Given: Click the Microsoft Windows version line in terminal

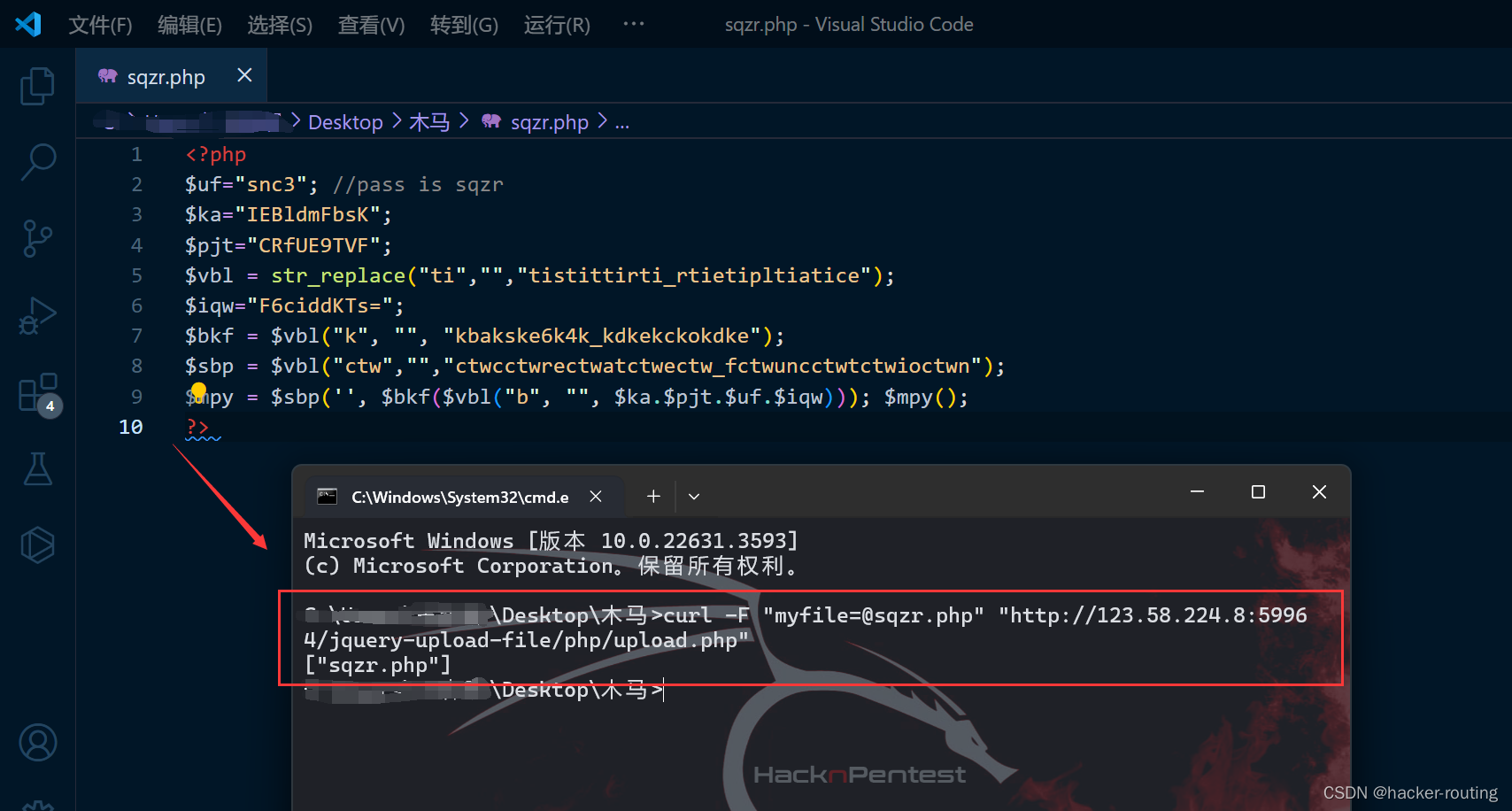Looking at the screenshot, I should click(551, 540).
